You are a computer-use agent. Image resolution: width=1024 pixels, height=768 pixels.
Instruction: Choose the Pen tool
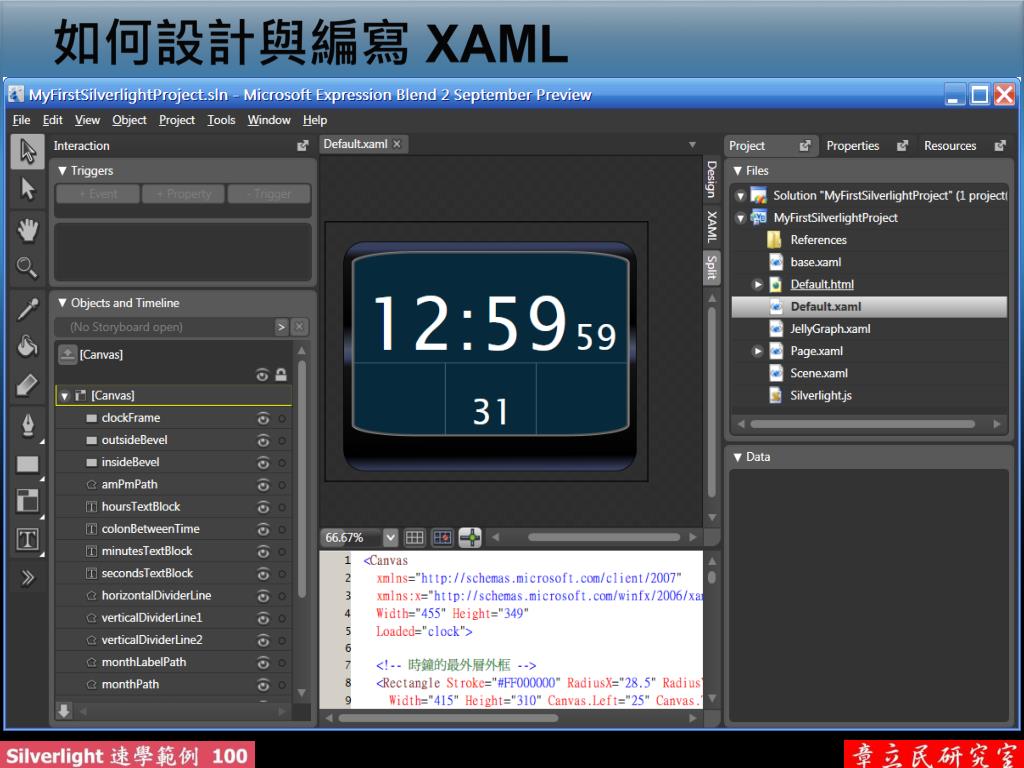pyautogui.click(x=27, y=426)
